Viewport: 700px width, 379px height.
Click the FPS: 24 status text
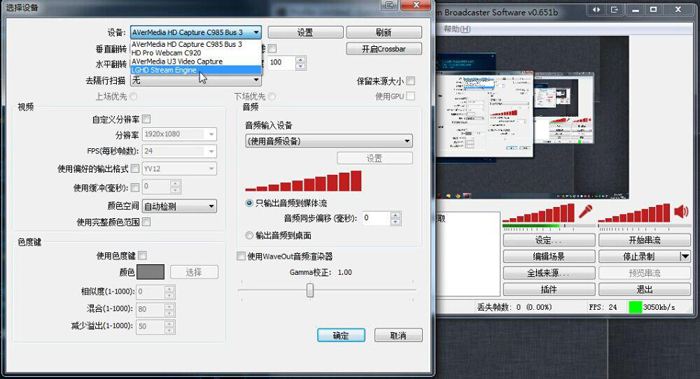603,307
